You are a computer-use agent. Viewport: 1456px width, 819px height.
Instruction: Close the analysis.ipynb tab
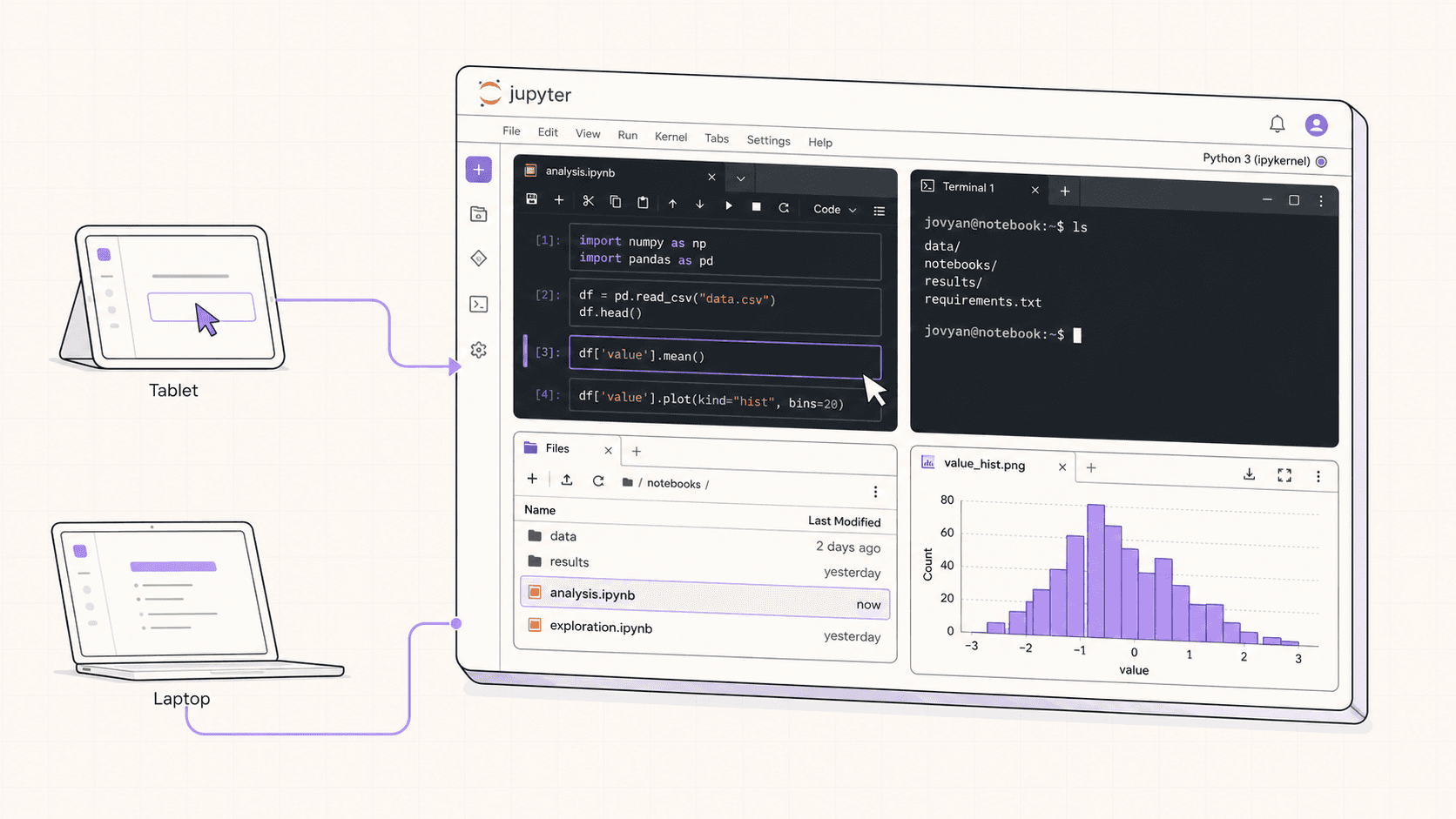coord(711,177)
